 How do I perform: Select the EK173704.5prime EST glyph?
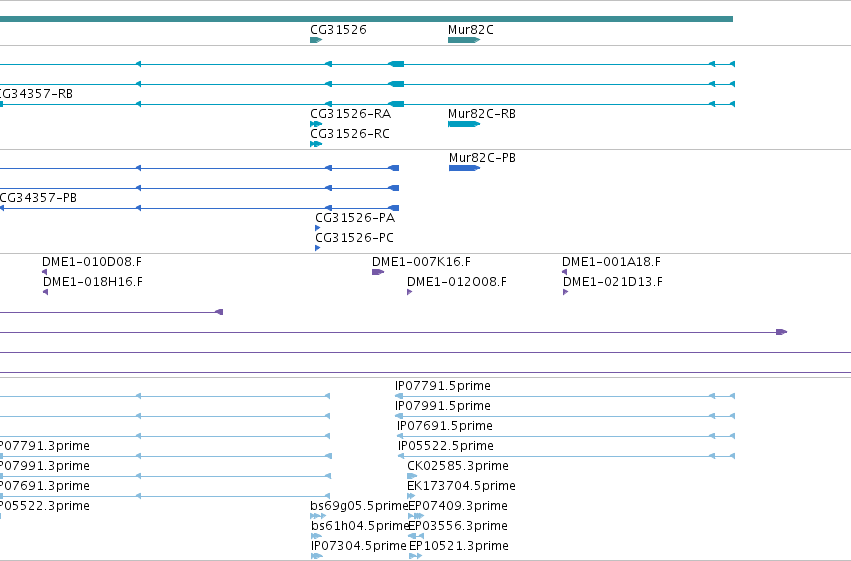pos(411,496)
